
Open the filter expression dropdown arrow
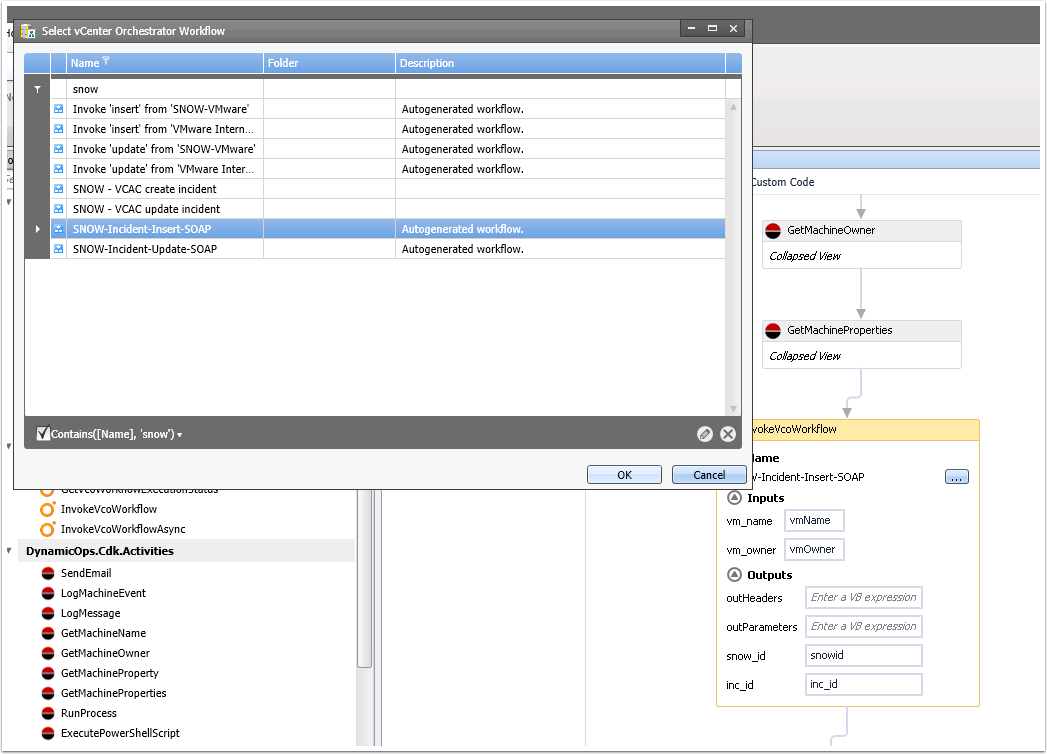[180, 435]
